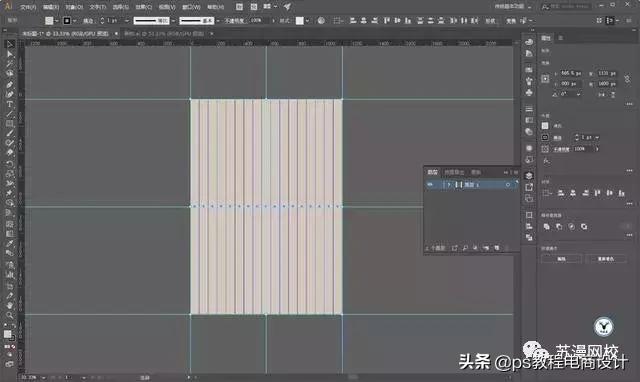Image resolution: width=640 pixels, height=382 pixels.
Task: Select the Eraser tool
Action: 10,153
